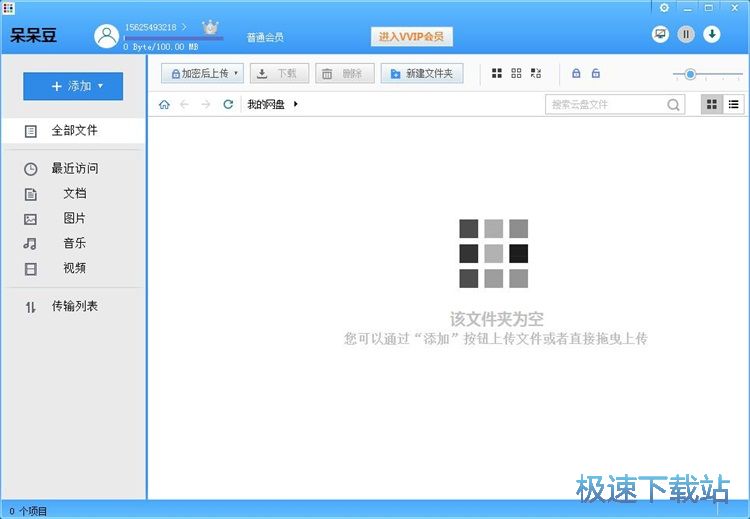Click the lock (encrypt) icon in toolbar
Viewport: 750px width, 519px height.
click(x=575, y=73)
